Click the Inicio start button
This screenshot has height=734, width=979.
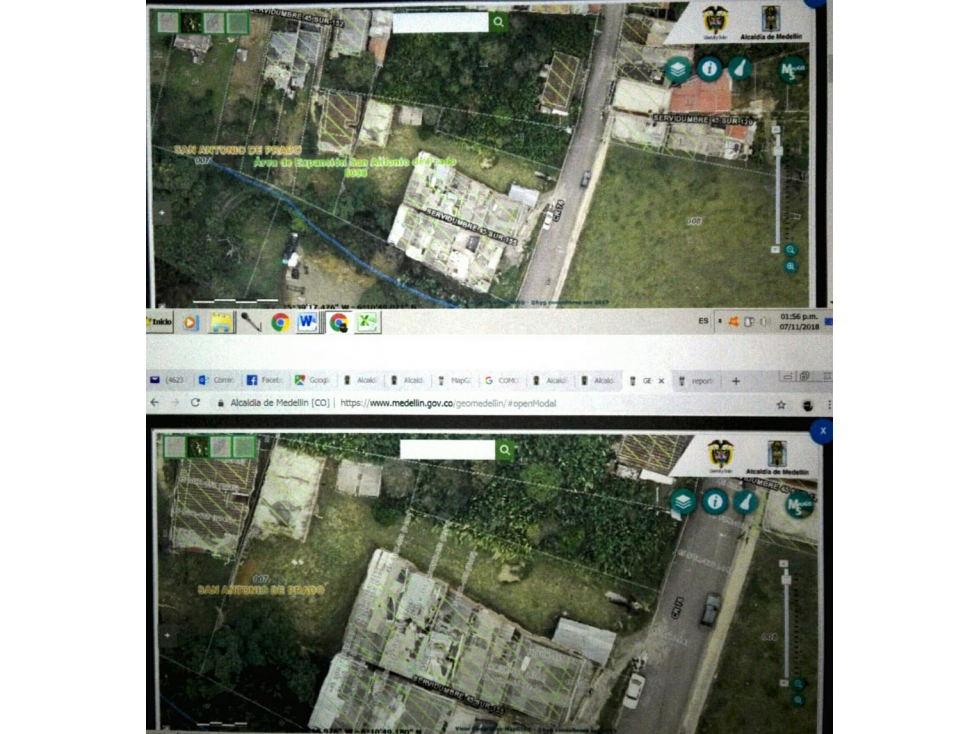click(160, 322)
